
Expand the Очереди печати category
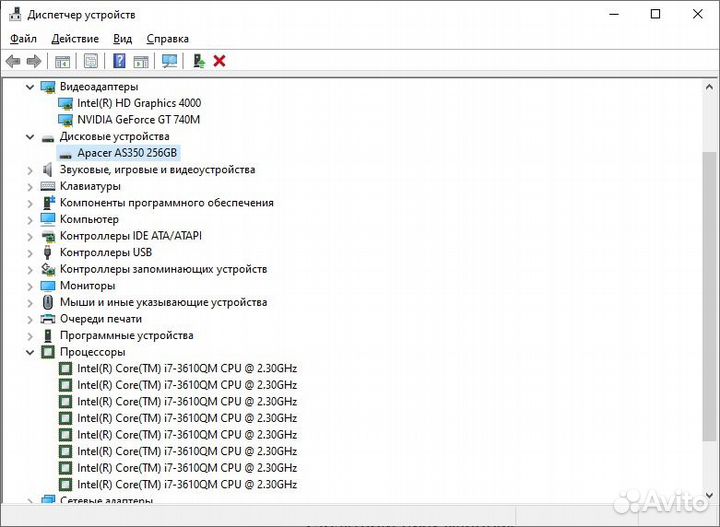30,319
